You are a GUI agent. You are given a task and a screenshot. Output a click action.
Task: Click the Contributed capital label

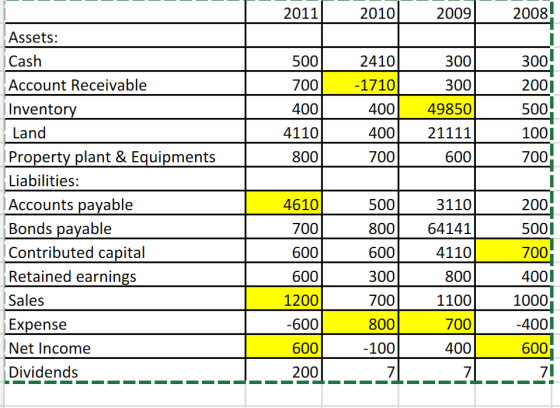point(125,251)
